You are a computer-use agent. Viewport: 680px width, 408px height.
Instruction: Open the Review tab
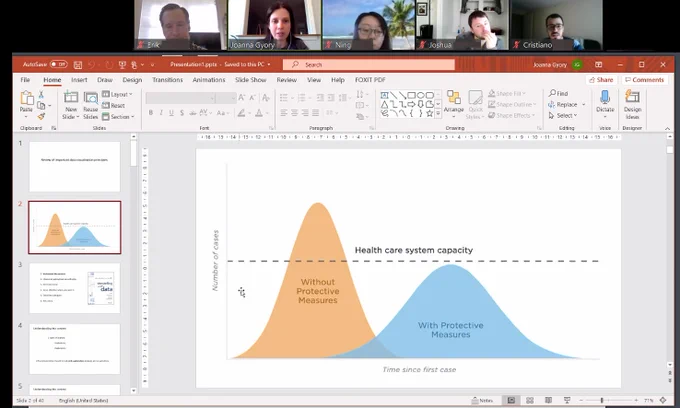pos(287,80)
